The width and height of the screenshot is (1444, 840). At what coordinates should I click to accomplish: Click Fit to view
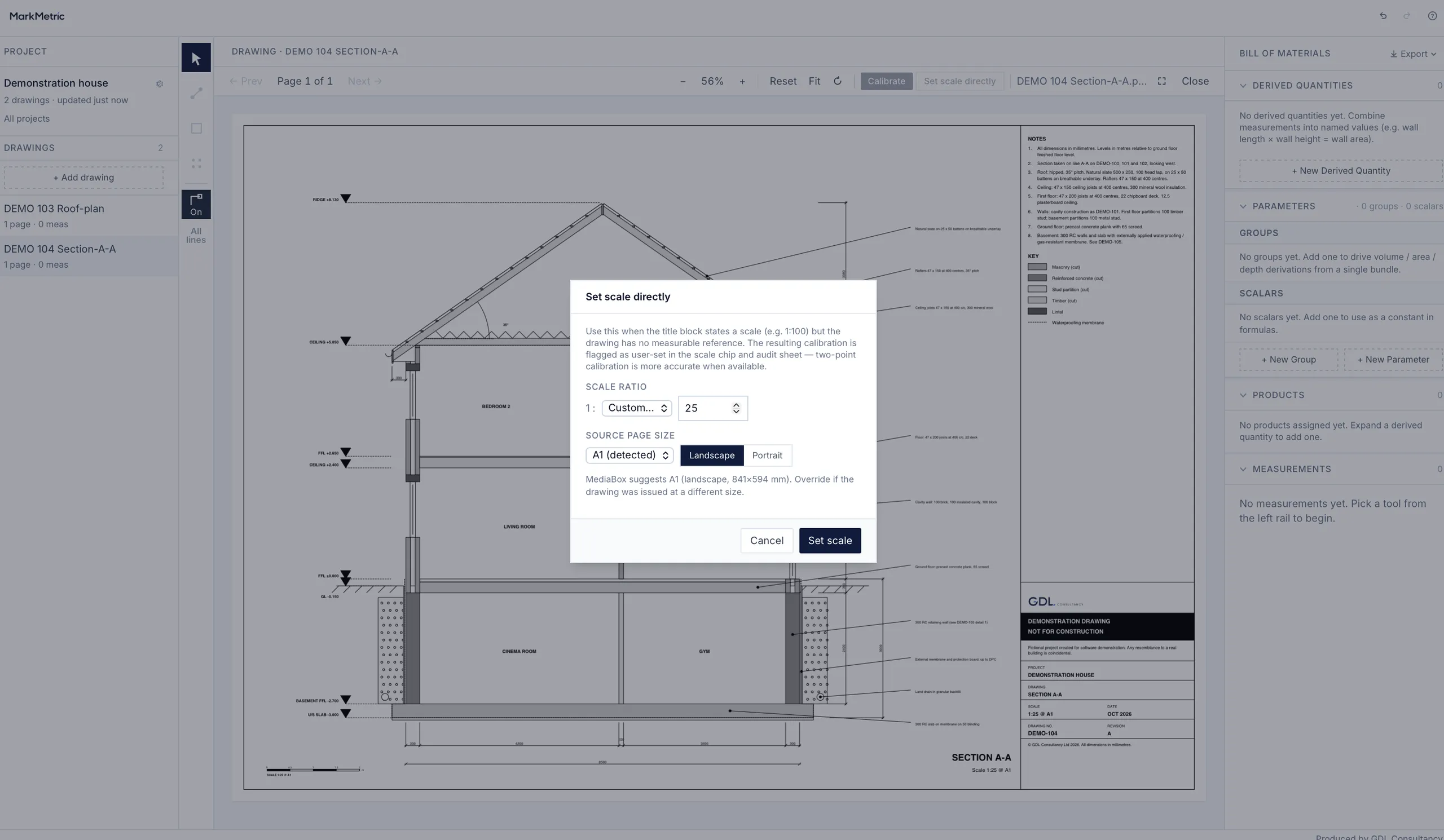815,81
